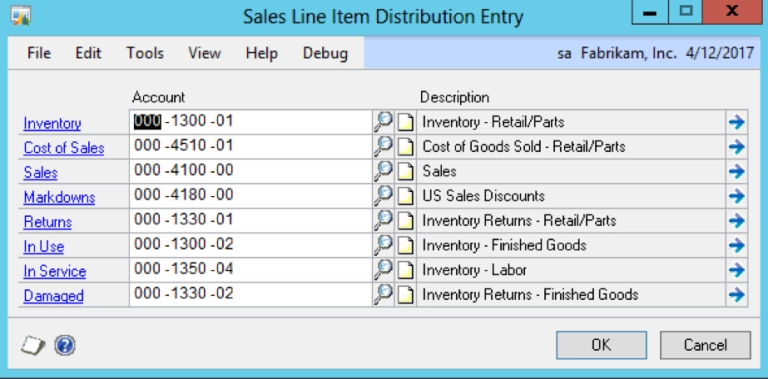This screenshot has height=379, width=768.
Task: Open note icon on Markdowns row
Action: 406,196
